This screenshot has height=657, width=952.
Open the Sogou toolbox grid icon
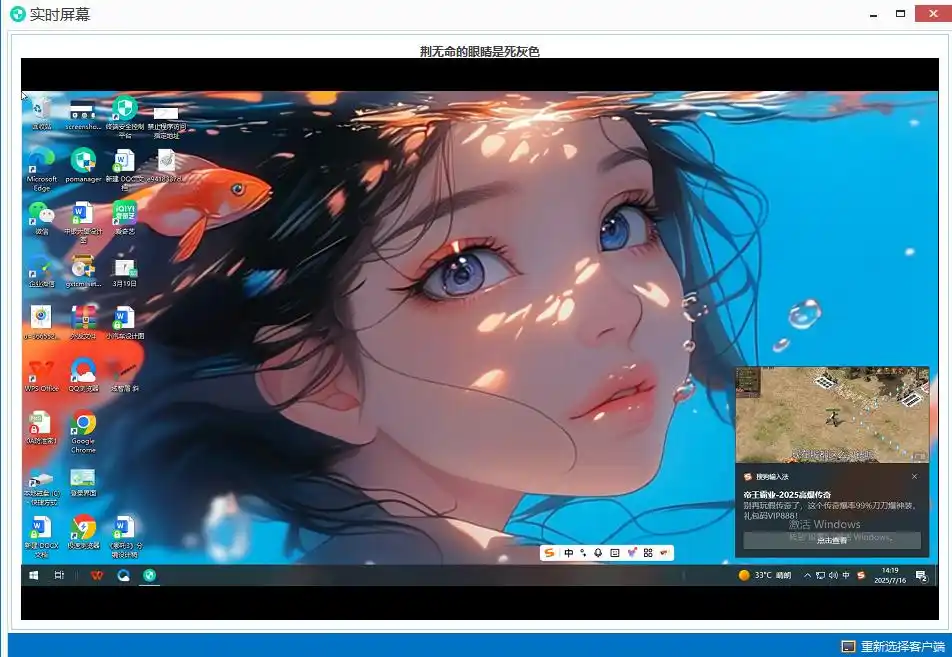(x=648, y=553)
